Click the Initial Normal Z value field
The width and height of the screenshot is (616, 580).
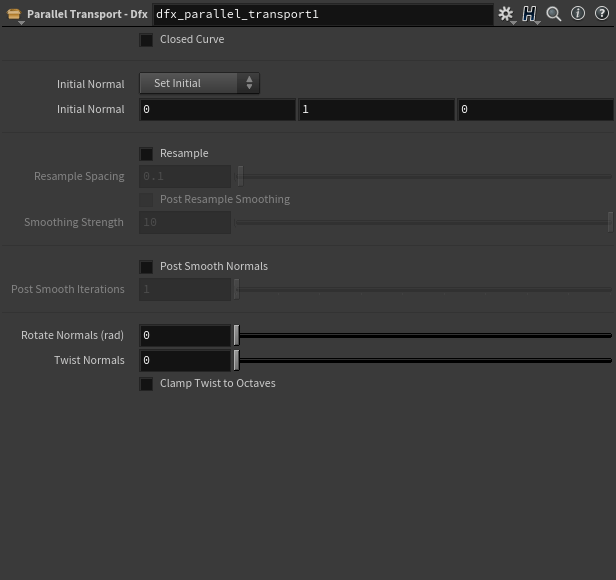(x=535, y=110)
